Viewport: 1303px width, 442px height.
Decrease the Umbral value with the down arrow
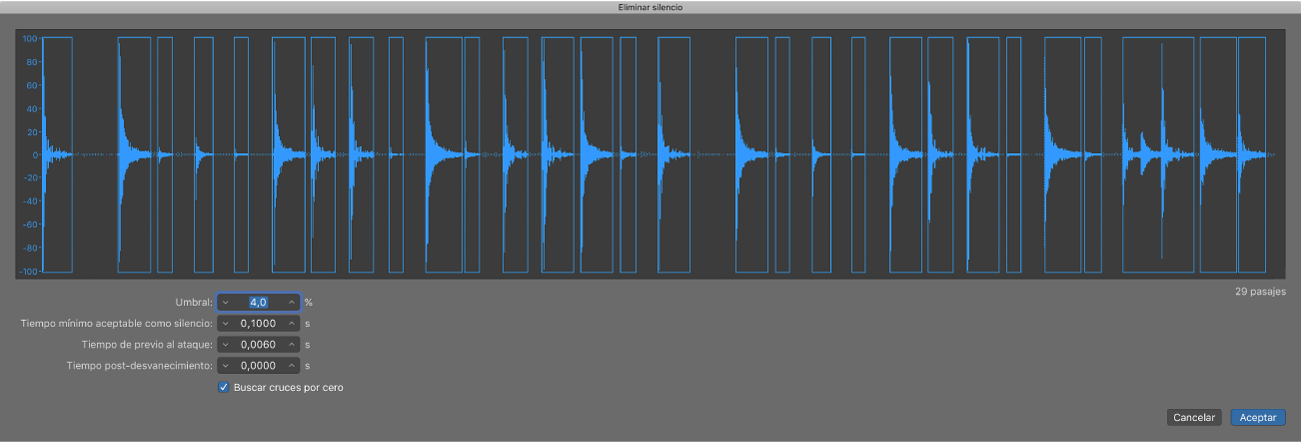click(226, 302)
